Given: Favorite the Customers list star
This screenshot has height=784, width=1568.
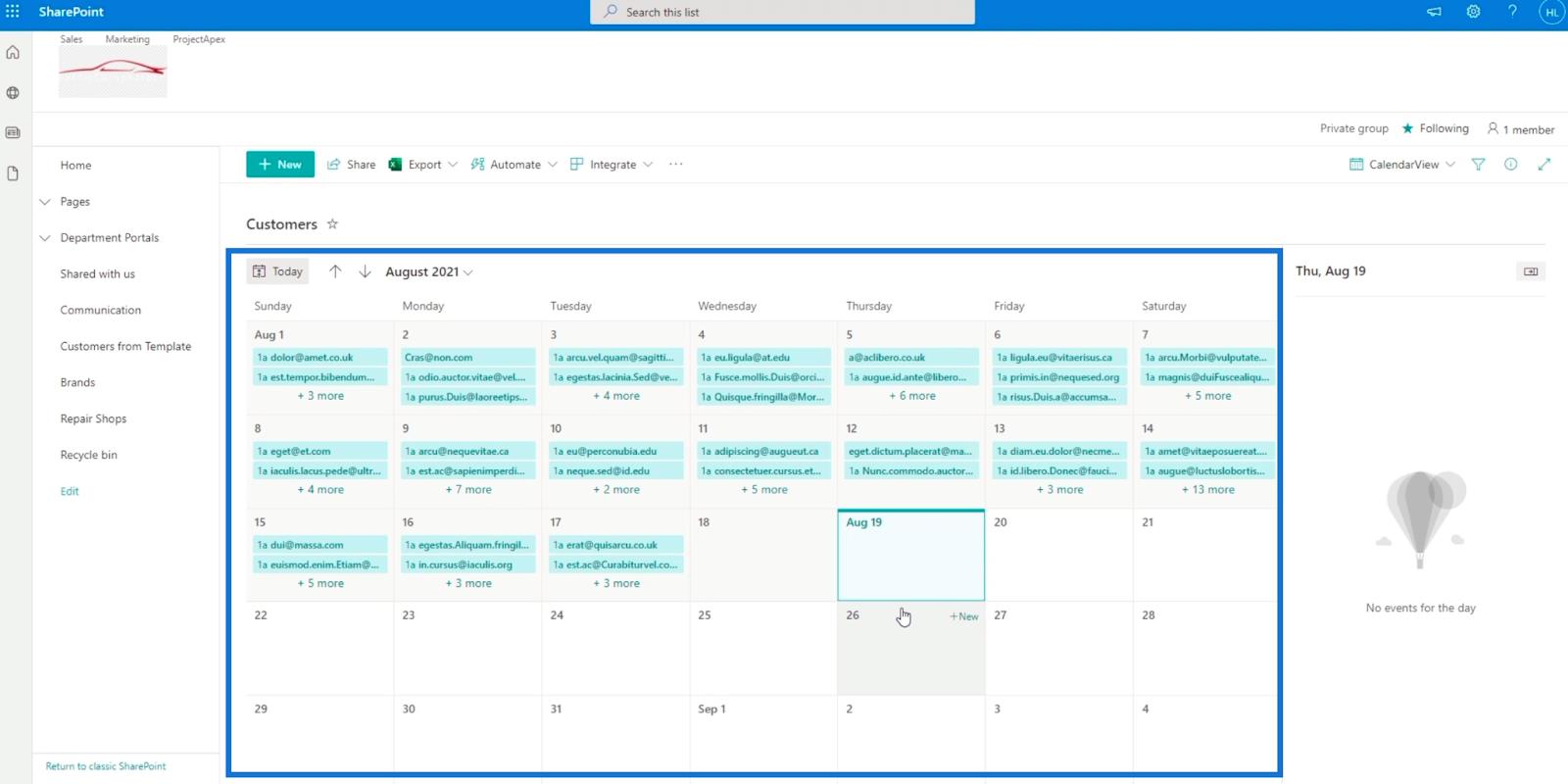Looking at the screenshot, I should [332, 223].
